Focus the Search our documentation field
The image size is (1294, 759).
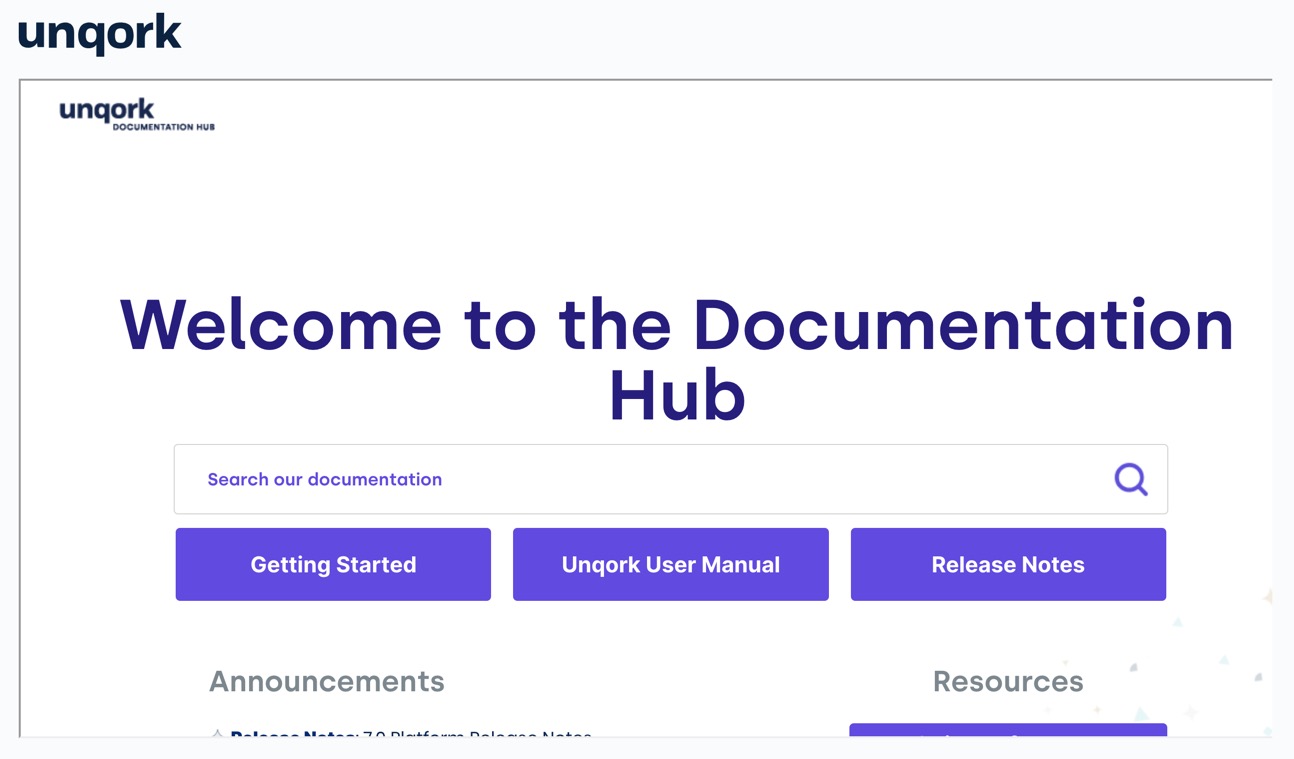[671, 479]
